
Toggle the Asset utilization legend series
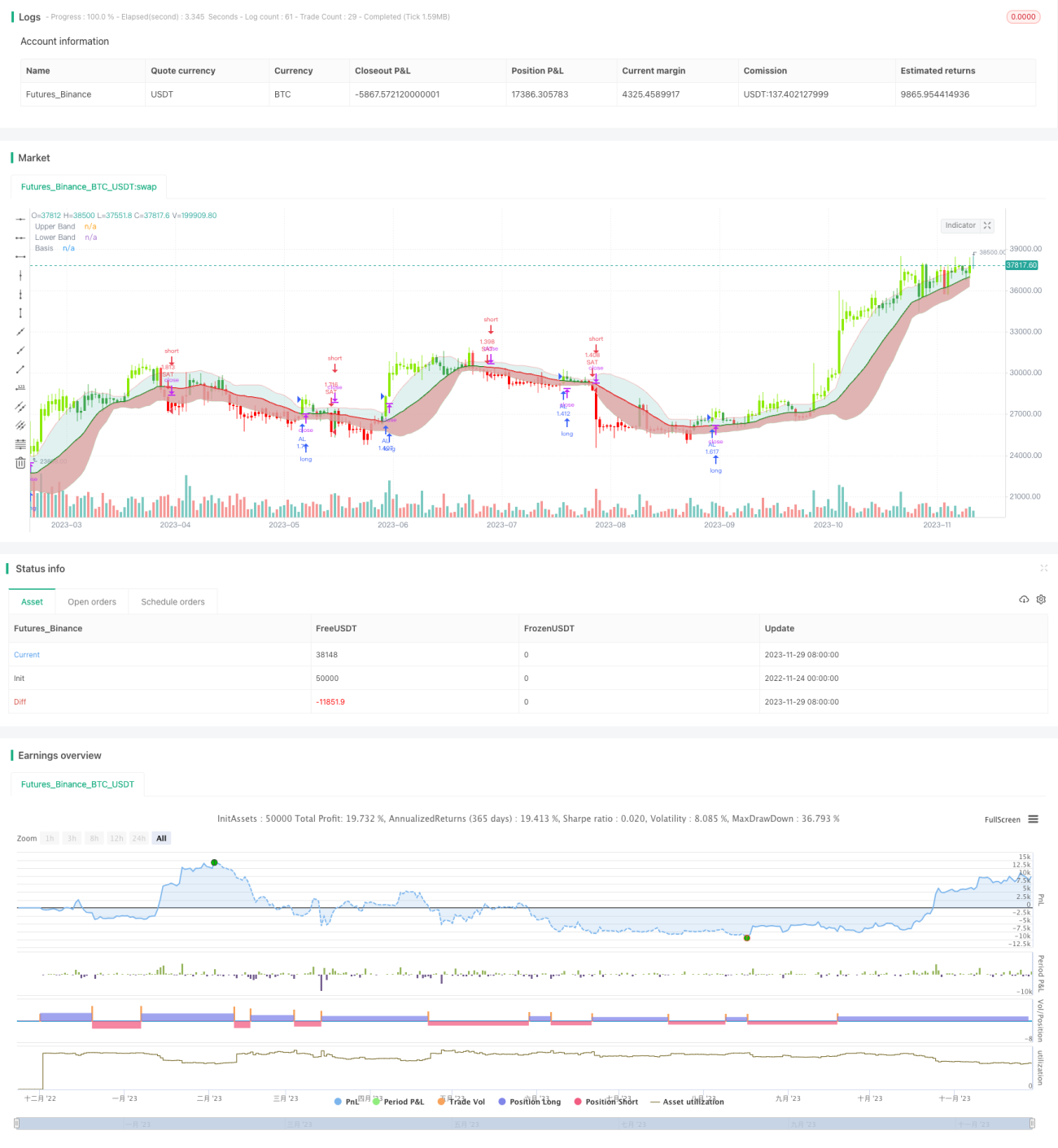click(687, 1102)
